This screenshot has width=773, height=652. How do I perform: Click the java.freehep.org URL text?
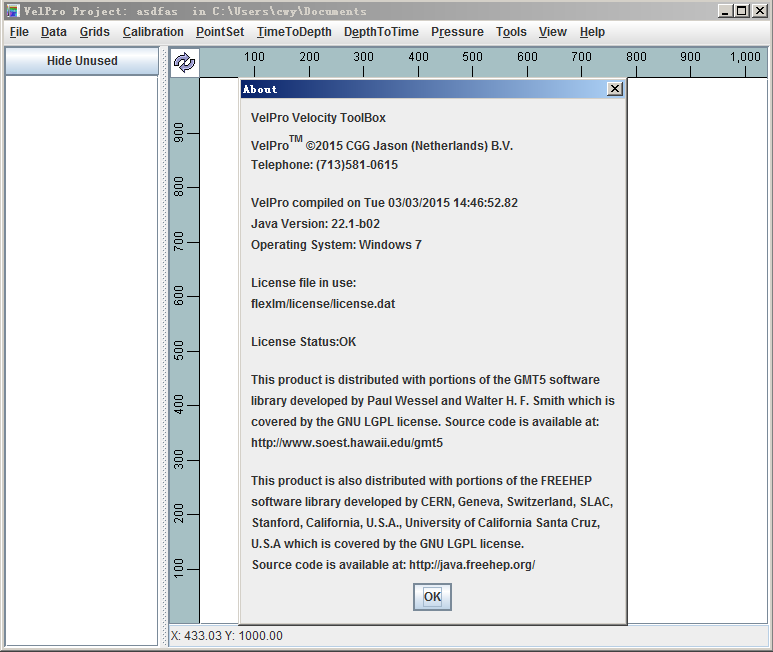coord(472,565)
